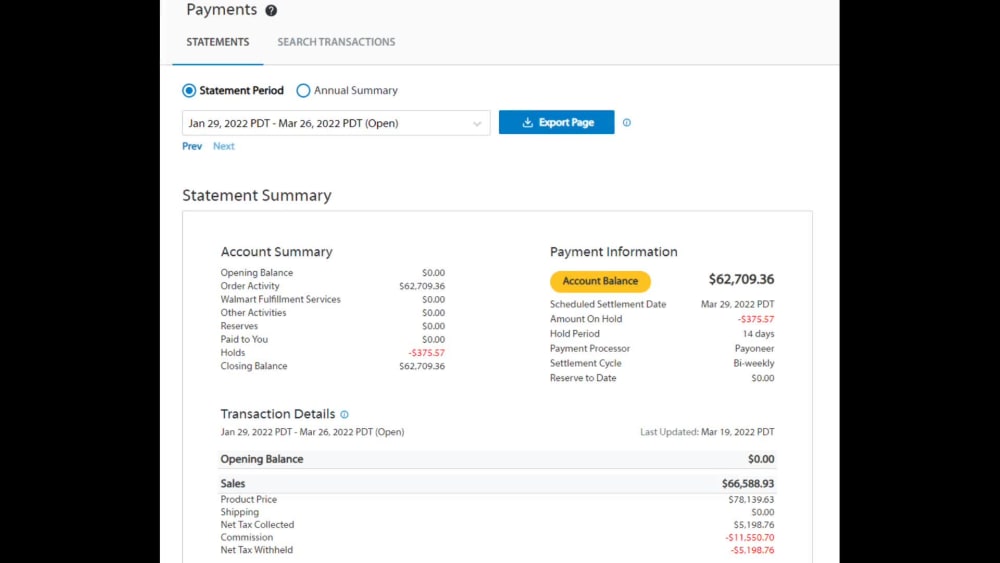
Task: Click the Export Page button
Action: pyautogui.click(x=556, y=122)
